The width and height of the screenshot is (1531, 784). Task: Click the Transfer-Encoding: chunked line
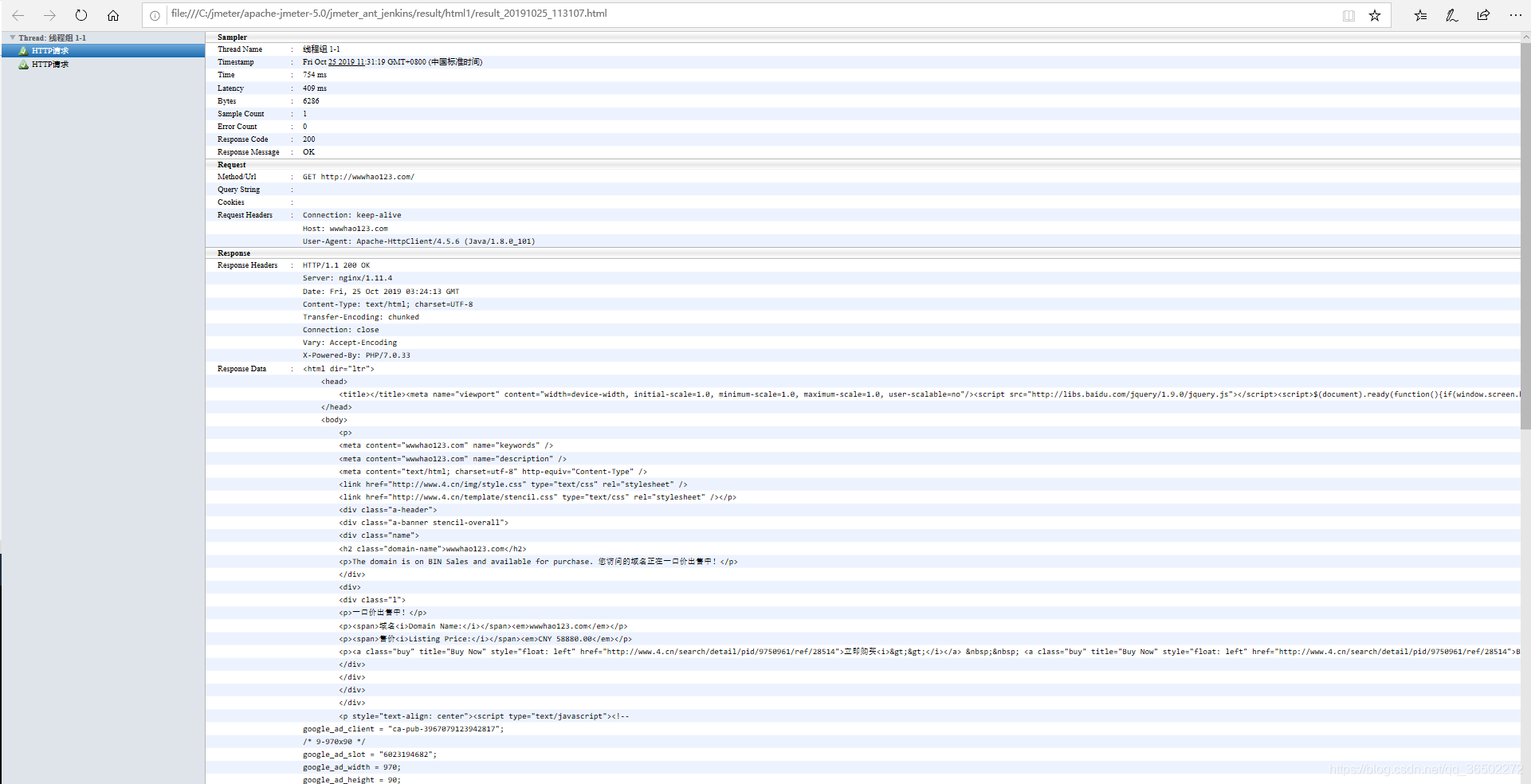(361, 317)
